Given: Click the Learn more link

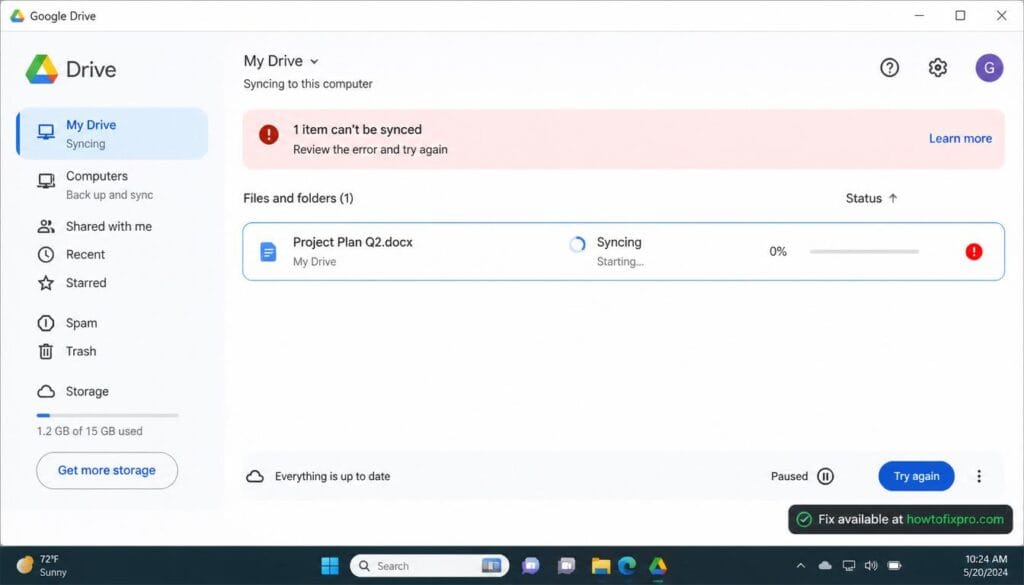Looking at the screenshot, I should pos(960,138).
